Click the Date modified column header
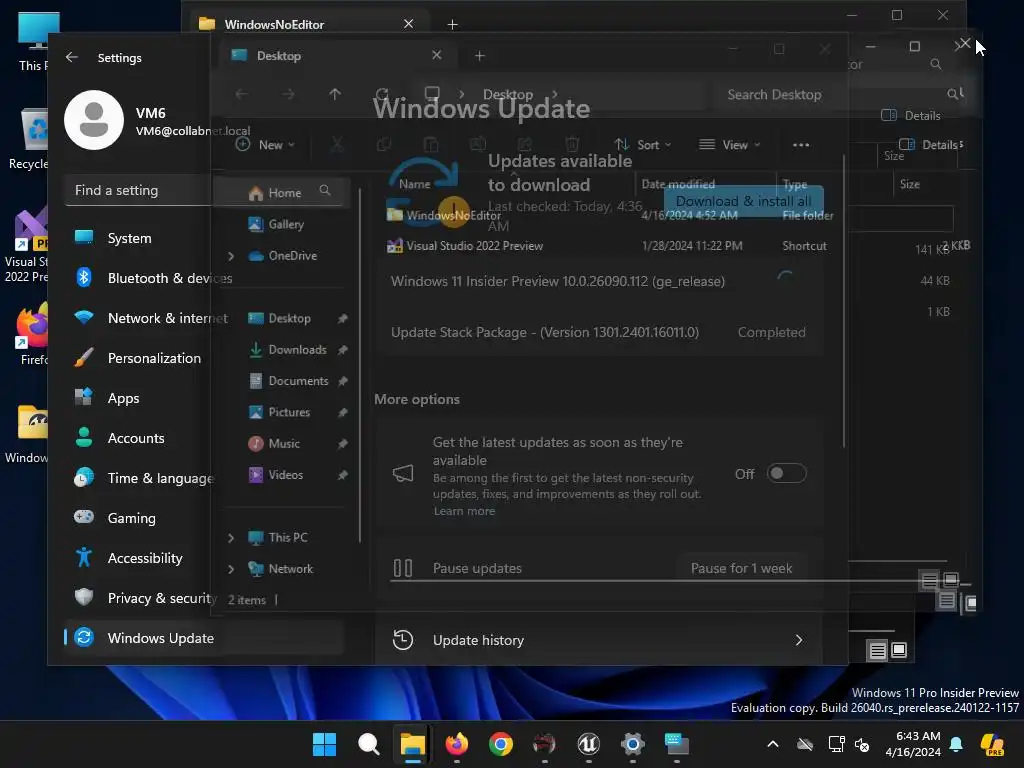This screenshot has width=1024, height=768. coord(678,184)
